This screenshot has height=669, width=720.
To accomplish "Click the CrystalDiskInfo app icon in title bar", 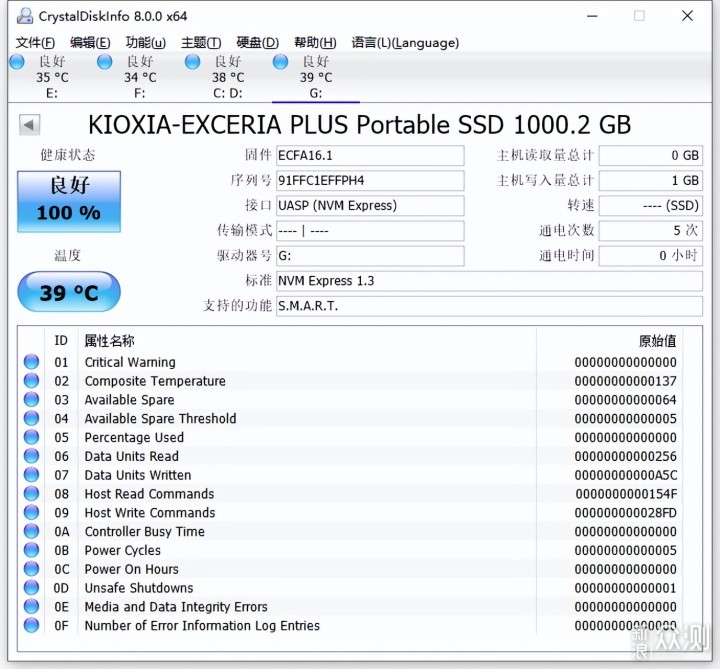I will [25, 16].
